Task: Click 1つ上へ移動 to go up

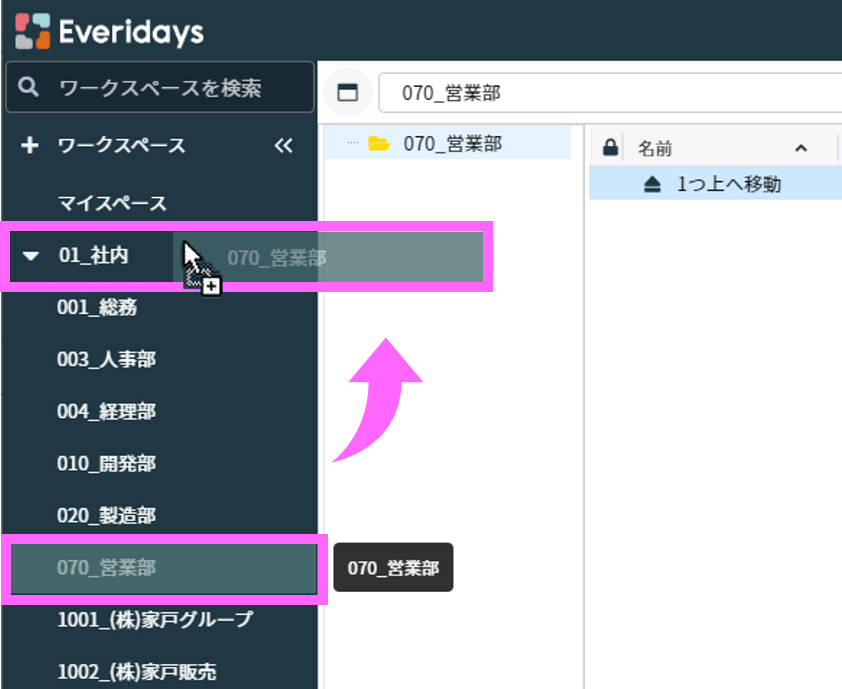Action: pyautogui.click(x=728, y=184)
